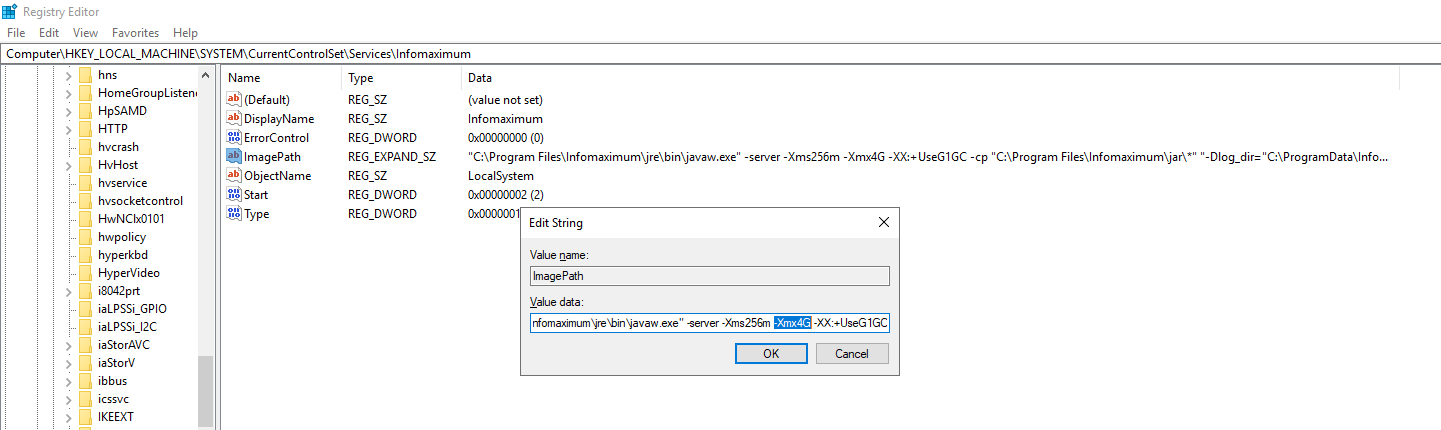Click the HomeGroupListener folder icon
Viewport: 1441px width, 430px height.
[86, 93]
